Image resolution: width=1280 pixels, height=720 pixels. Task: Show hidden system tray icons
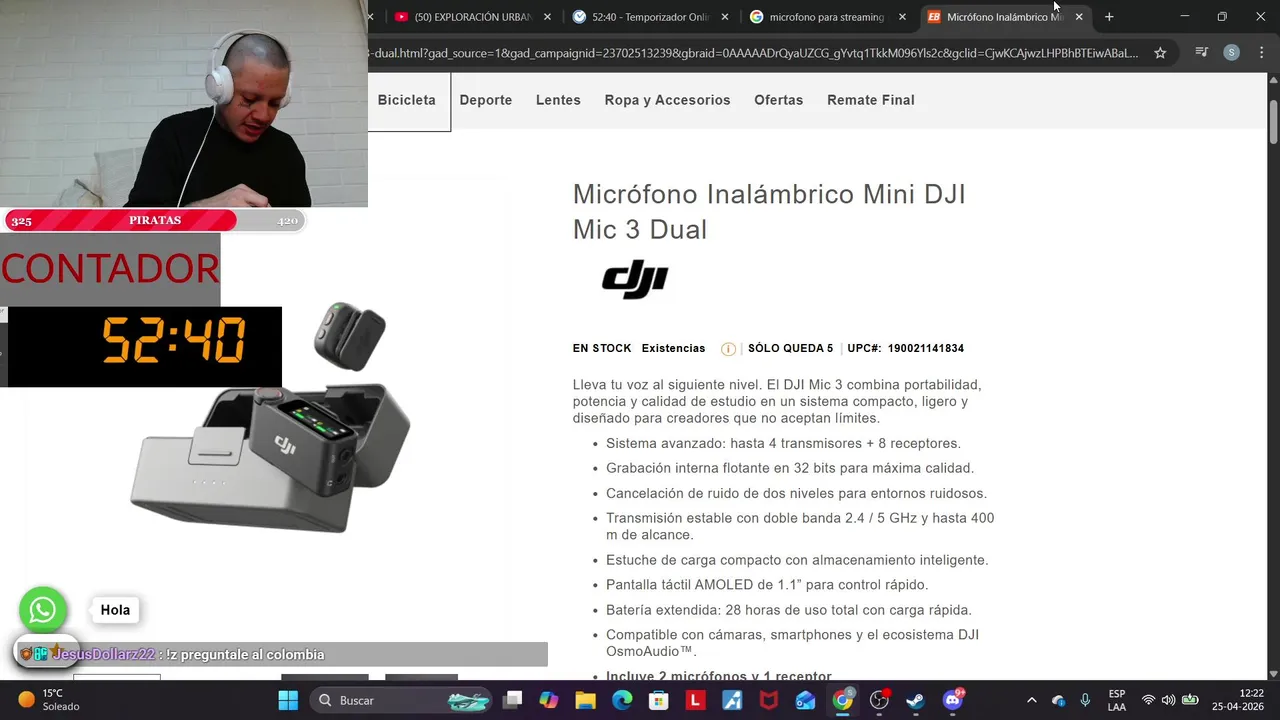(x=1032, y=700)
